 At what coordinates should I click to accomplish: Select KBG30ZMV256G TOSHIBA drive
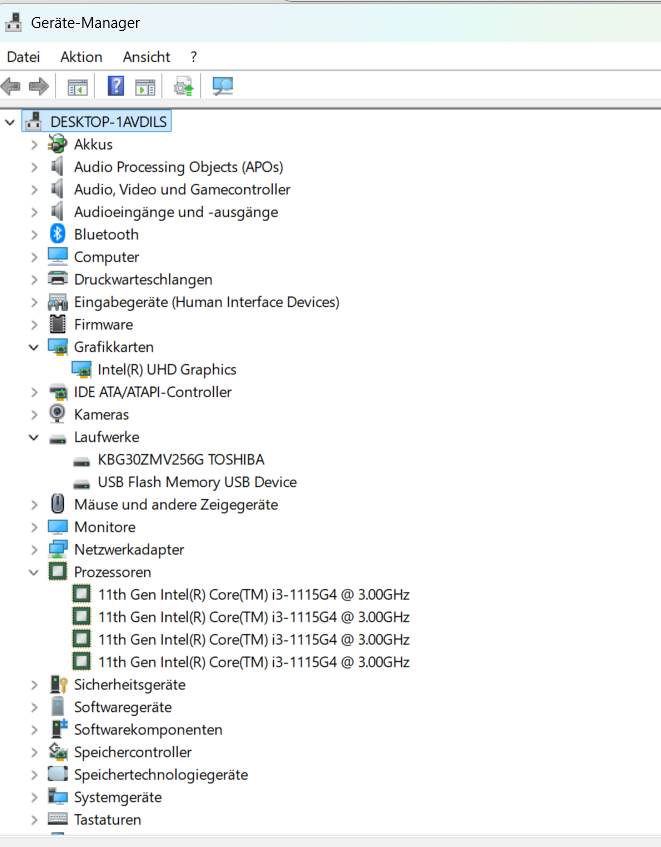coord(181,459)
